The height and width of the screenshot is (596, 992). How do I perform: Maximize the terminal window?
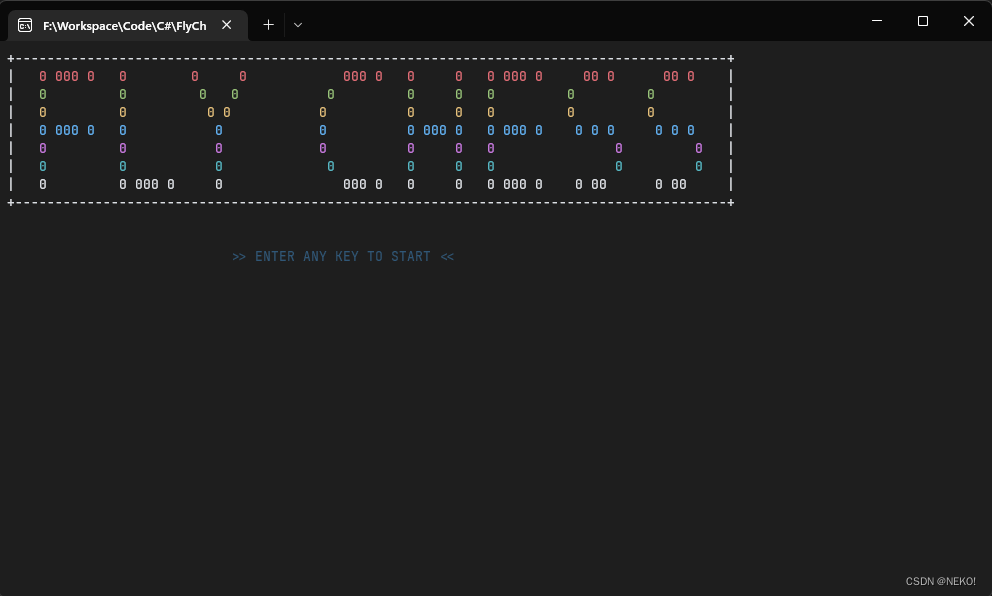[923, 21]
